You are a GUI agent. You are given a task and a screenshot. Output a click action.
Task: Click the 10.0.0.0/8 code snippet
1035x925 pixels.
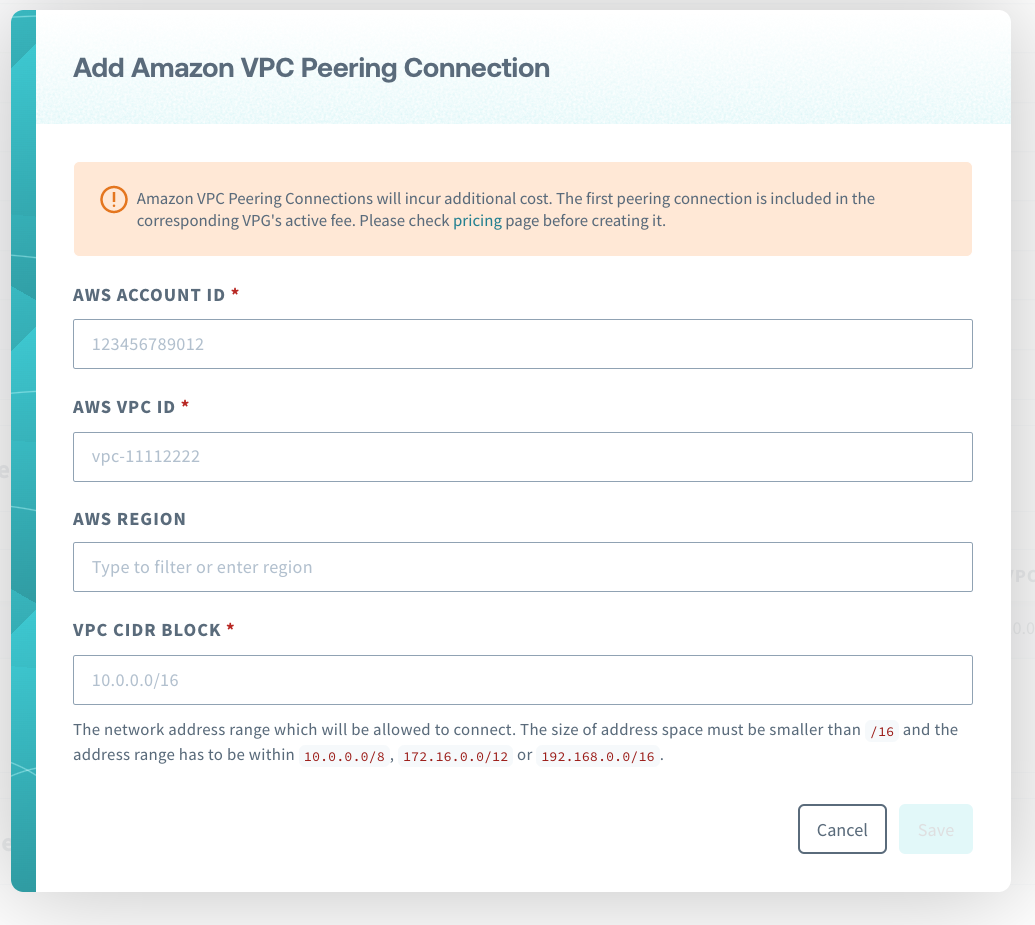344,757
